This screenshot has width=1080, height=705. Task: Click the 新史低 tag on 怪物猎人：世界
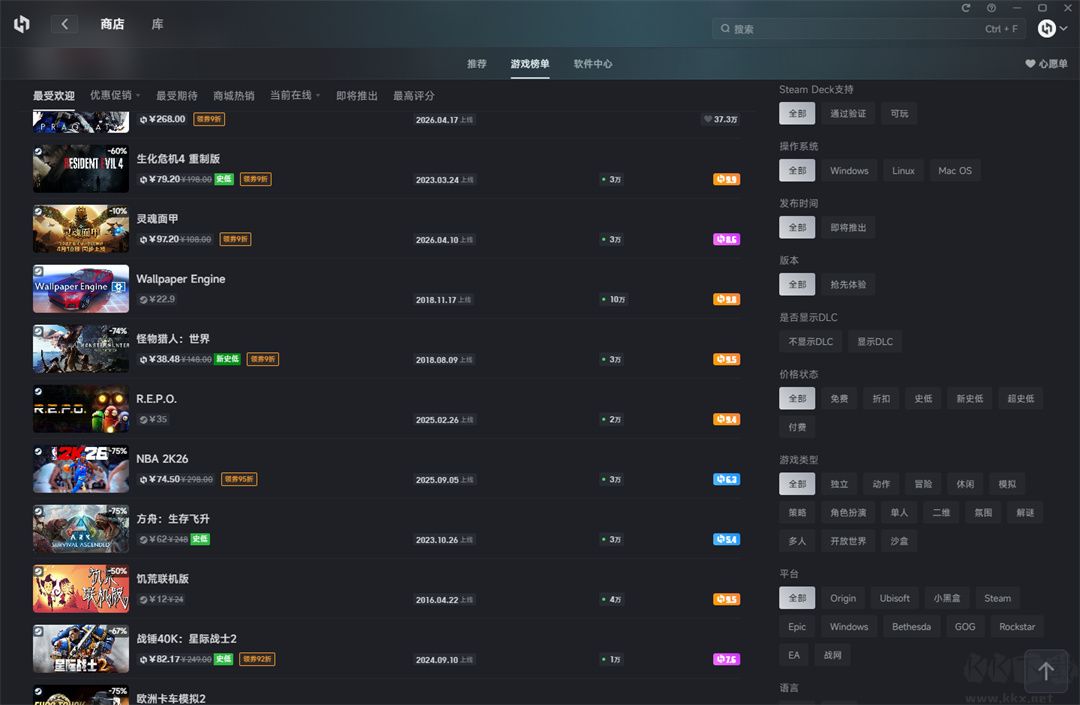[227, 359]
